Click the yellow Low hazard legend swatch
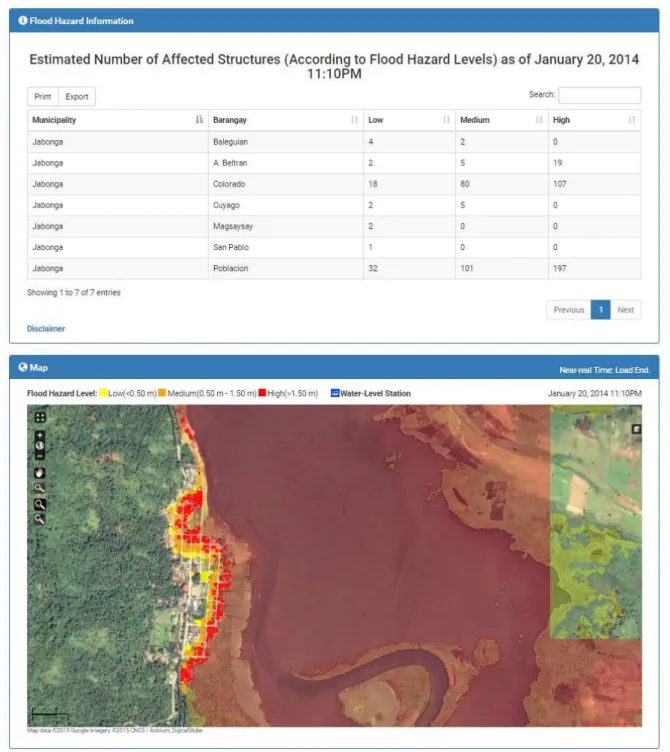The height and width of the screenshot is (752, 670). coord(103,393)
